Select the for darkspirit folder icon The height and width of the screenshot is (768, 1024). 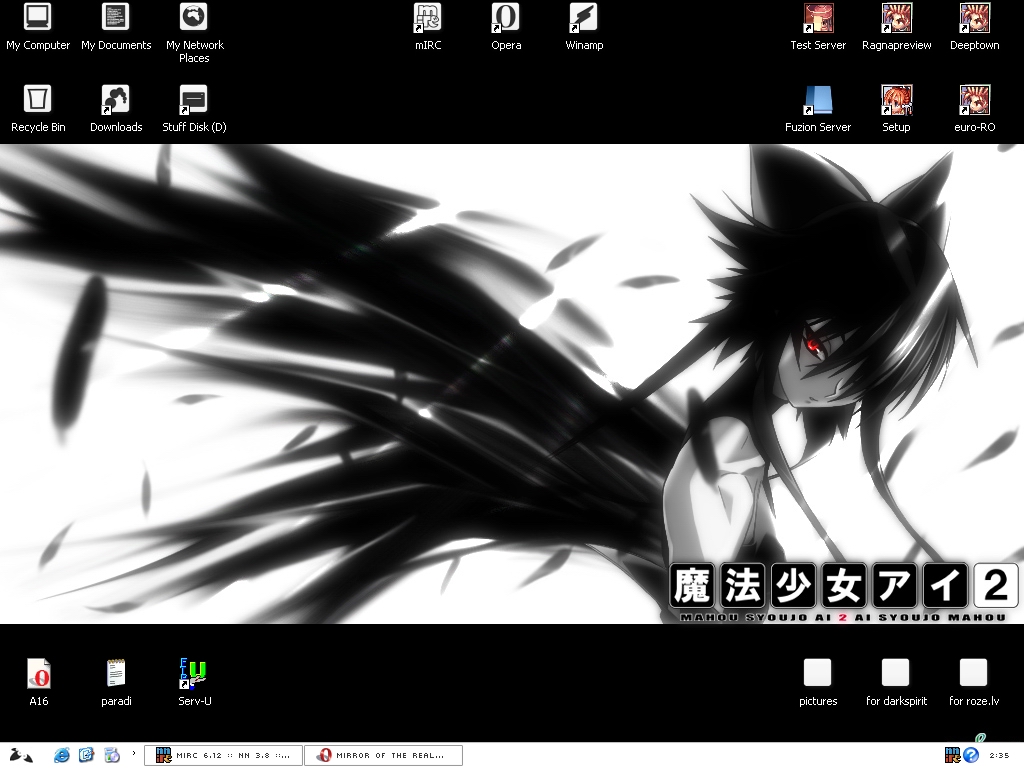click(x=895, y=673)
